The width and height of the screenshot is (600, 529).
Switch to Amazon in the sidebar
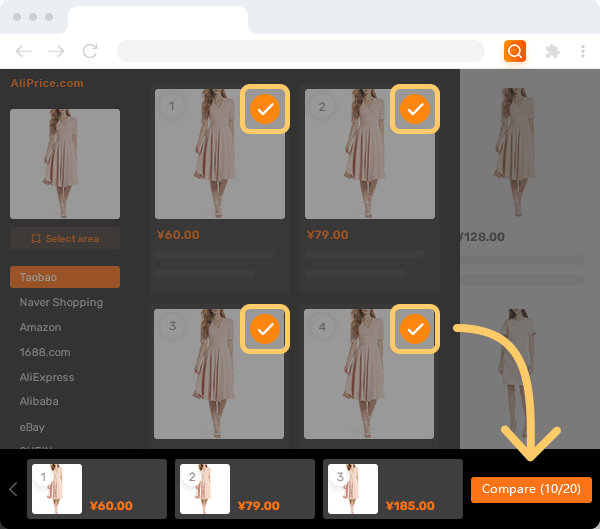point(65,327)
